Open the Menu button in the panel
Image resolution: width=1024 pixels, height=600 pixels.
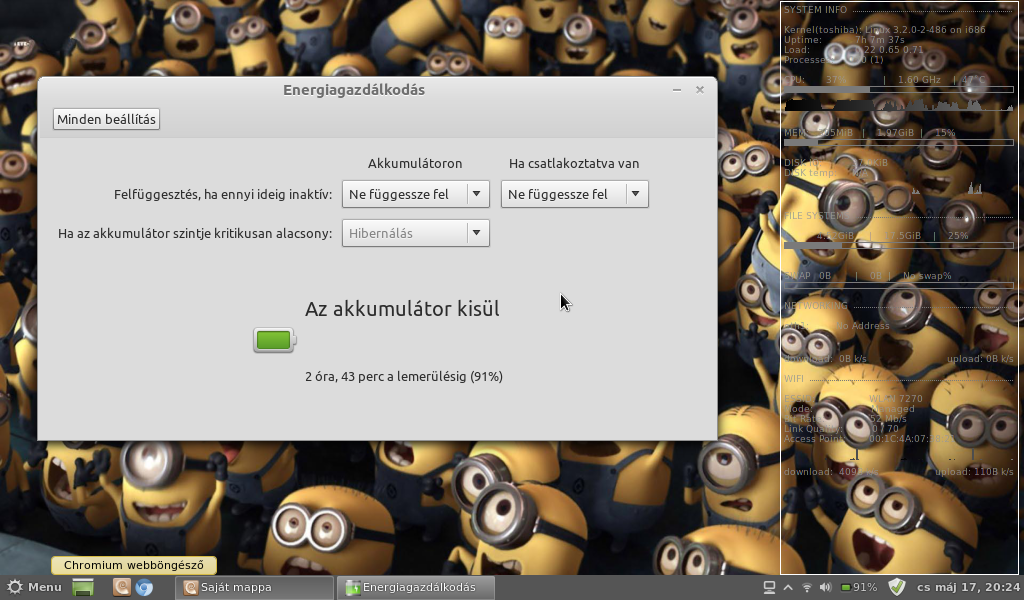[34, 587]
